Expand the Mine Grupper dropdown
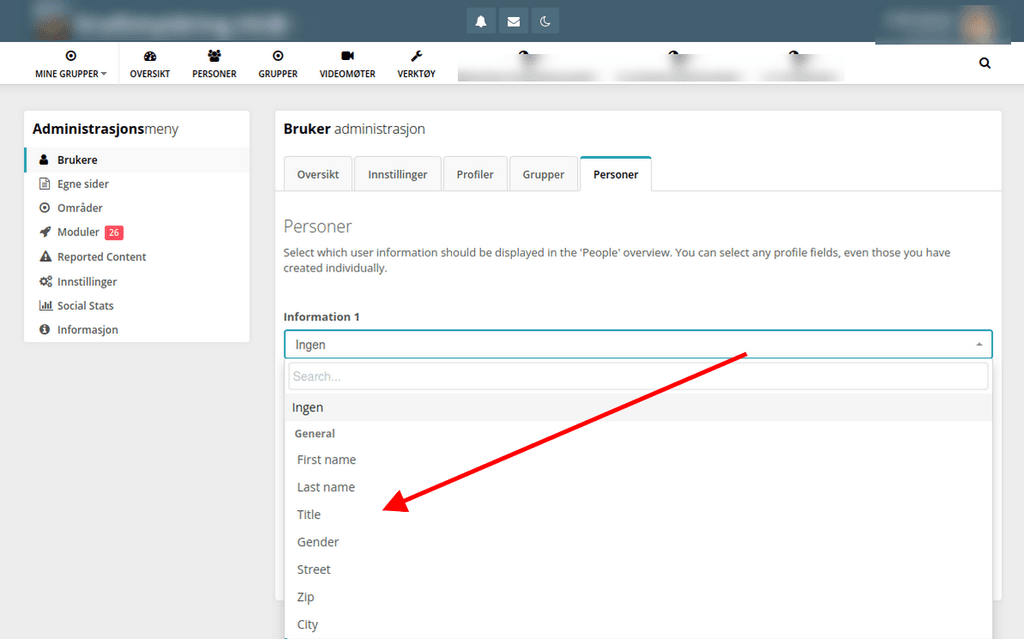 70,64
